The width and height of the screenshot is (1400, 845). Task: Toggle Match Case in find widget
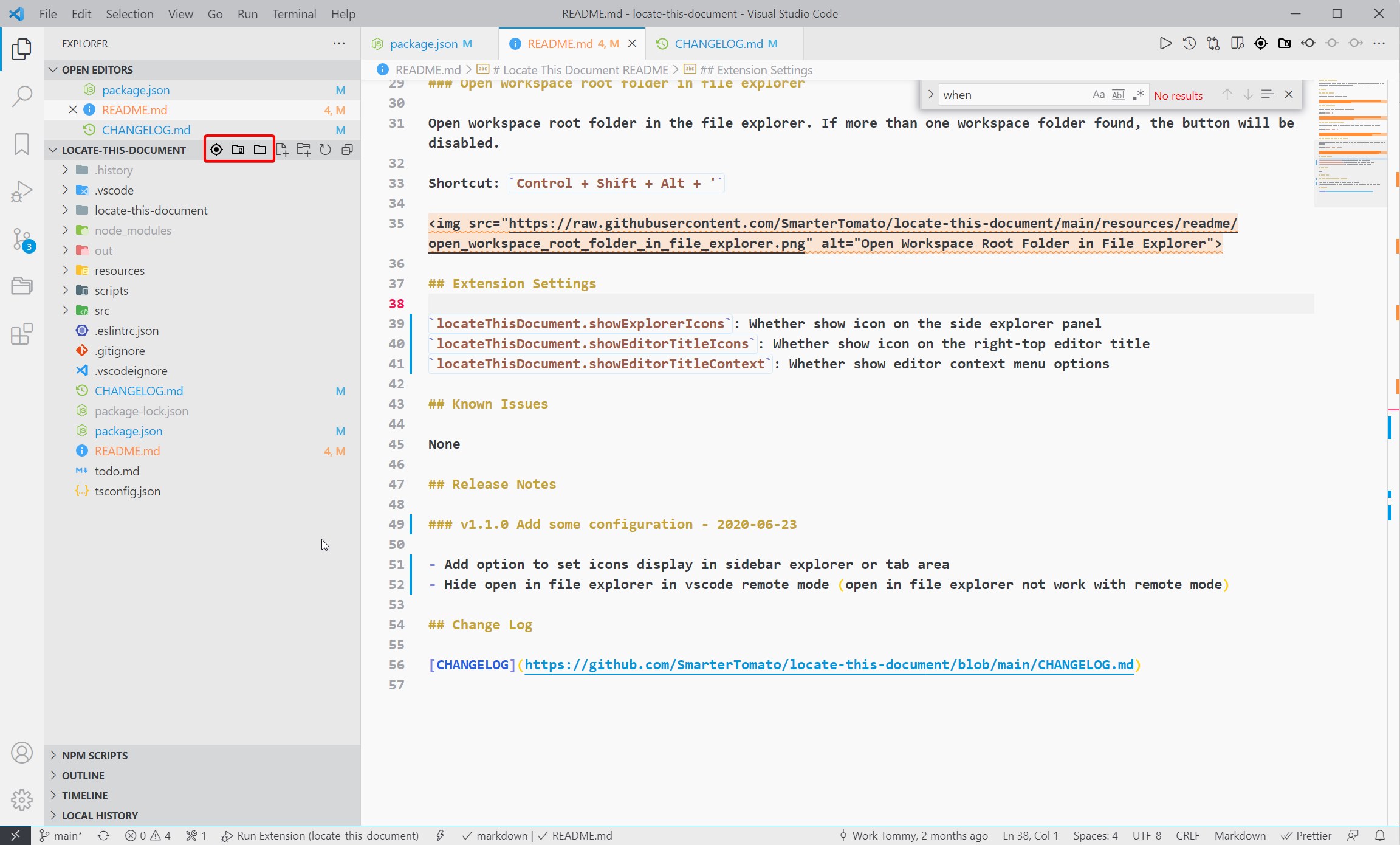pyautogui.click(x=1098, y=95)
